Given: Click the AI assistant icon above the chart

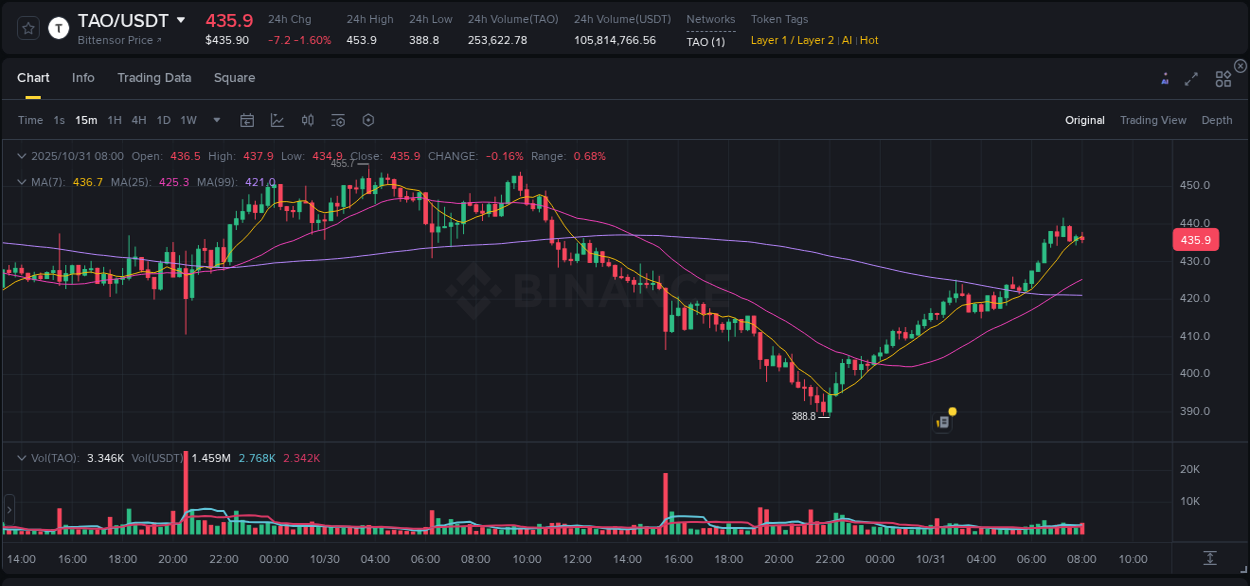Looking at the screenshot, I should [1164, 78].
